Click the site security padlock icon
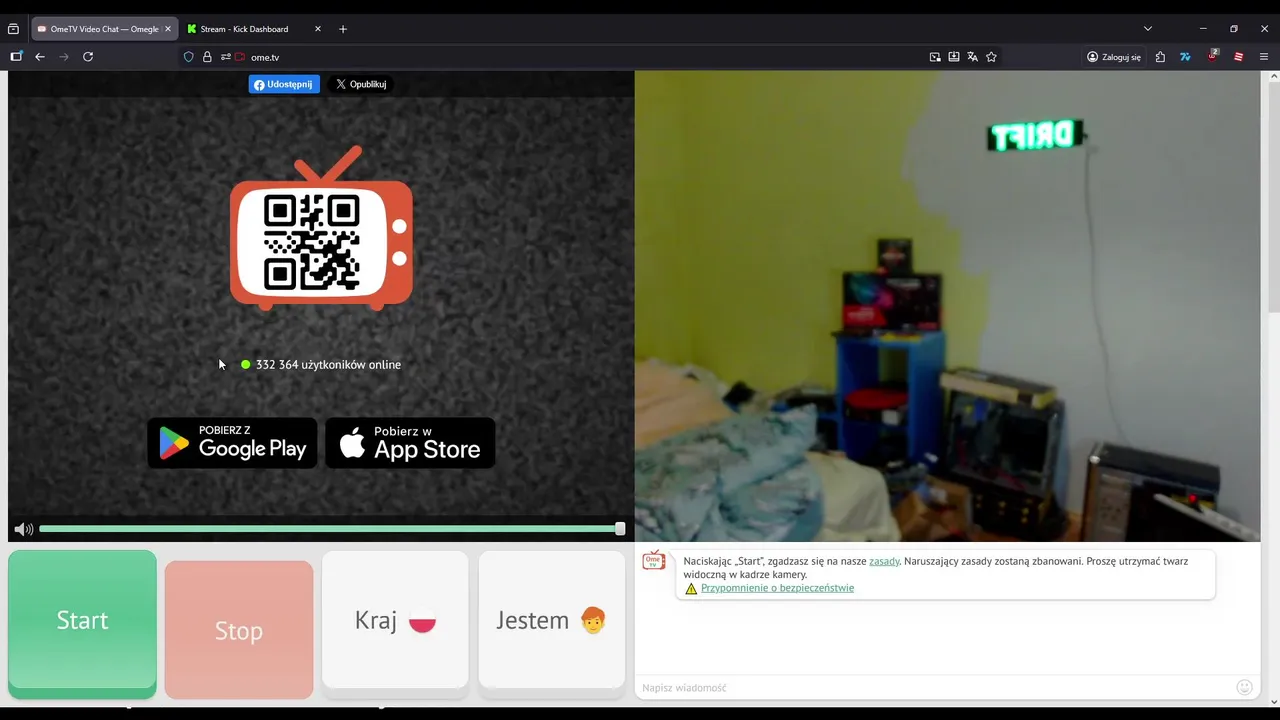 click(x=207, y=57)
